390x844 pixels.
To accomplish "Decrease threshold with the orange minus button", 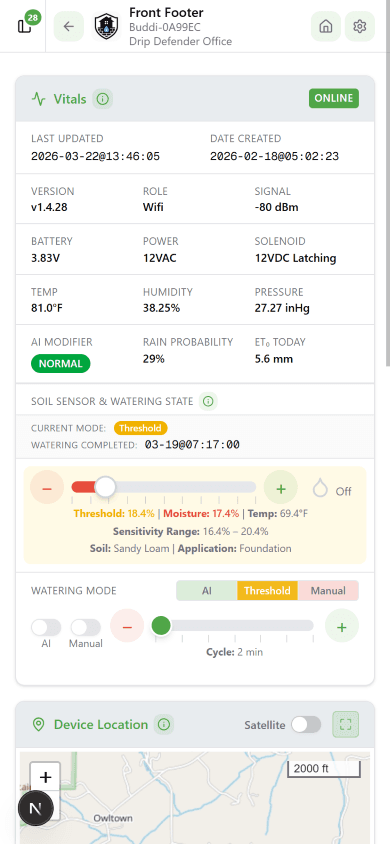I will pos(47,487).
